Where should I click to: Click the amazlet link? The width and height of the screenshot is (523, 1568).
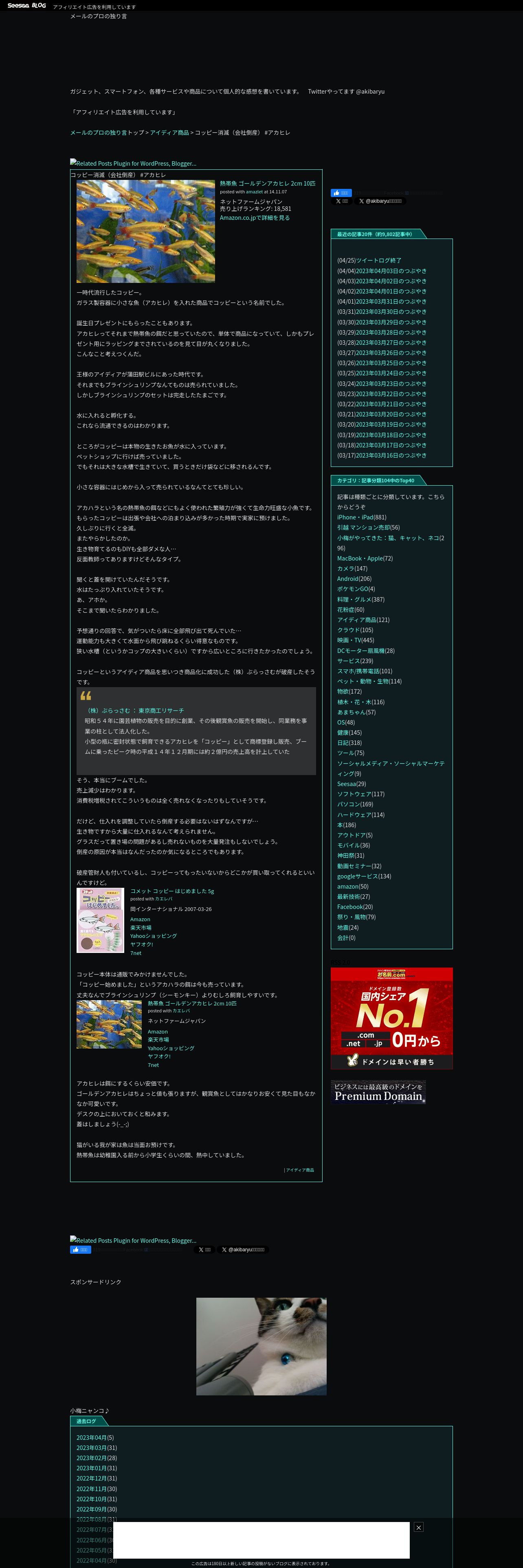click(x=254, y=192)
